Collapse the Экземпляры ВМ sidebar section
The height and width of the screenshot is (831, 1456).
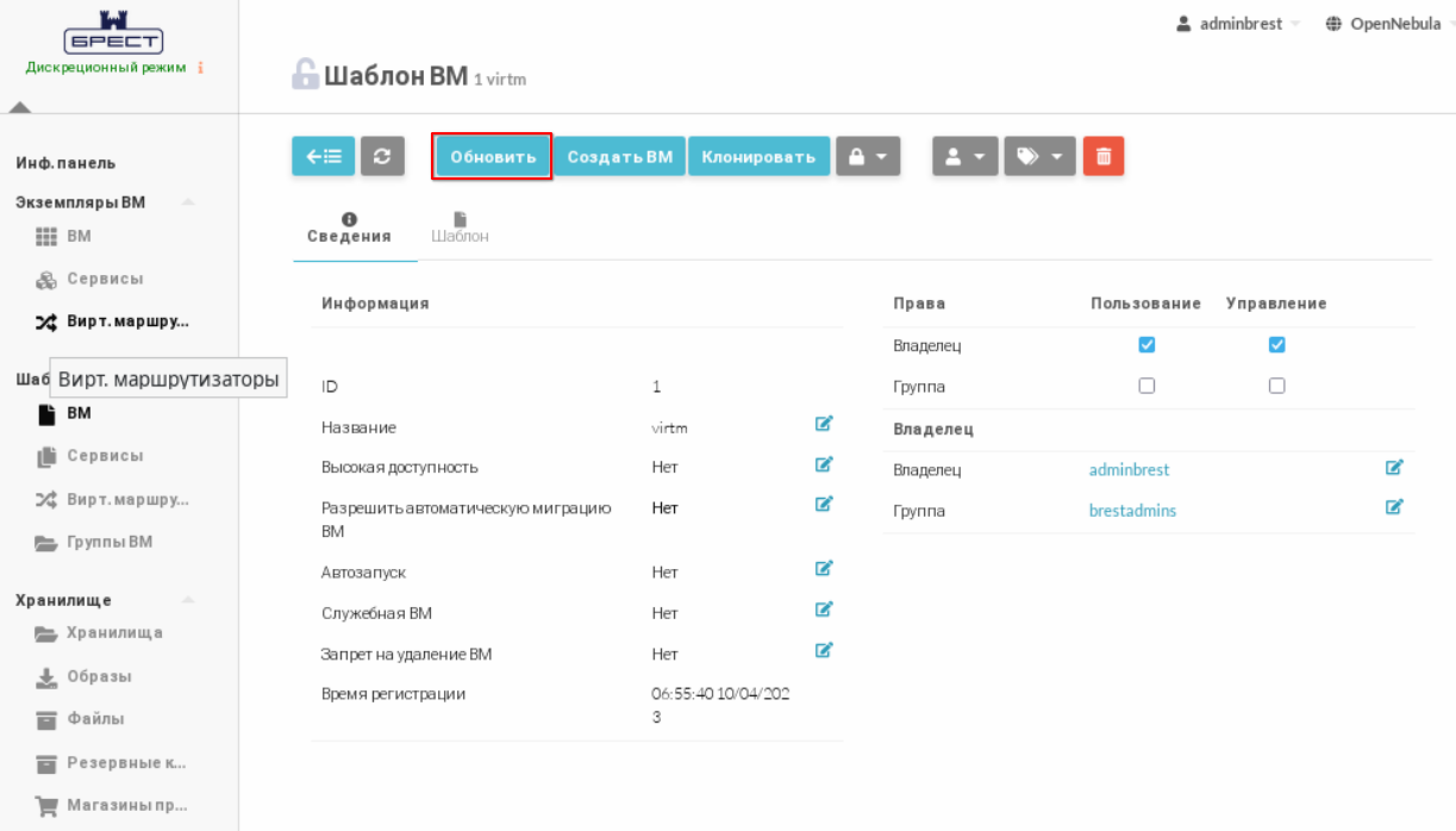coord(188,202)
